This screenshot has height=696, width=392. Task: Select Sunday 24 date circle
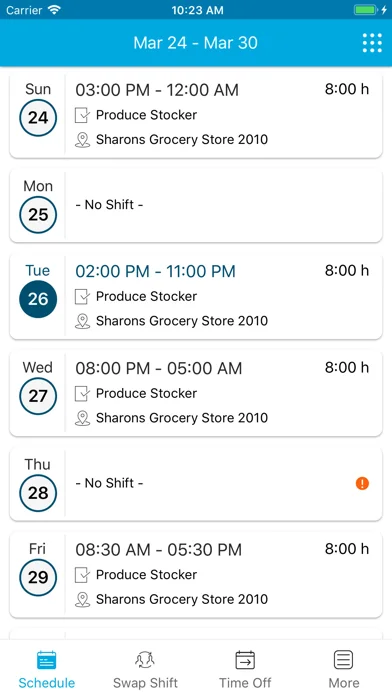[x=38, y=118]
